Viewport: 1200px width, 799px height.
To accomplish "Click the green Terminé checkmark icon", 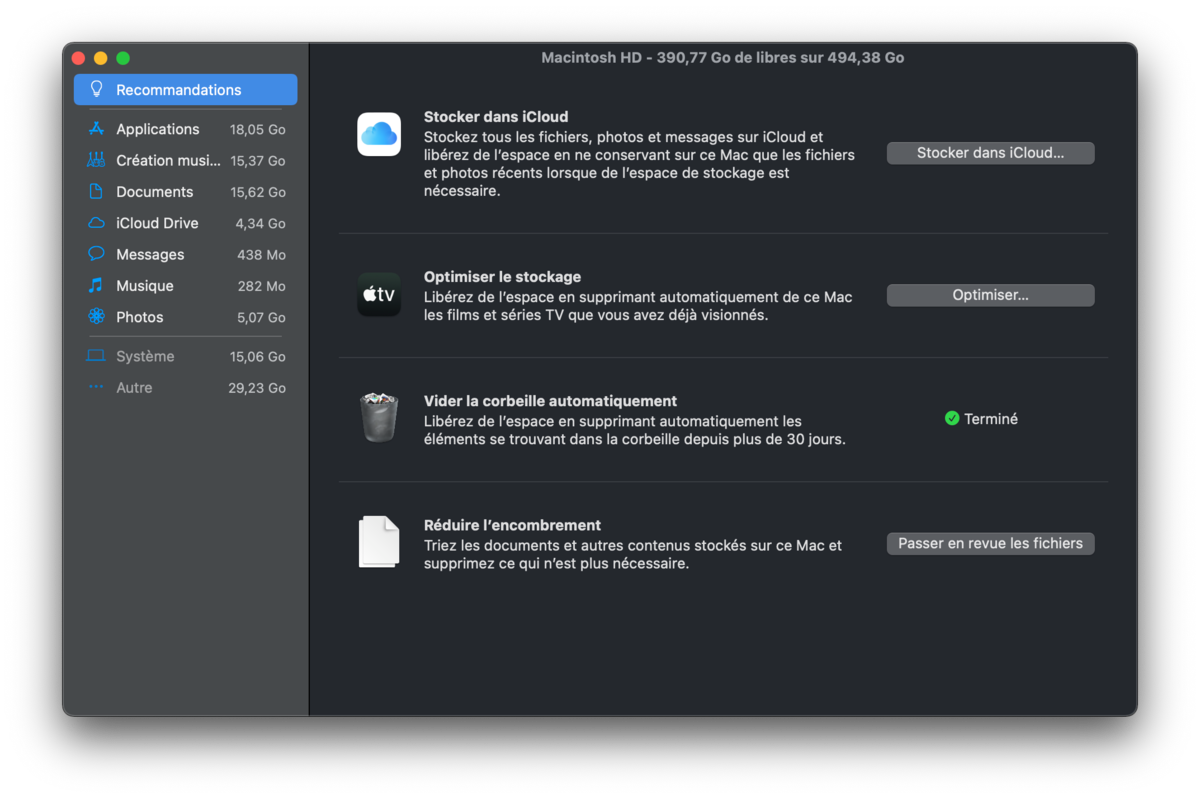I will coord(952,419).
